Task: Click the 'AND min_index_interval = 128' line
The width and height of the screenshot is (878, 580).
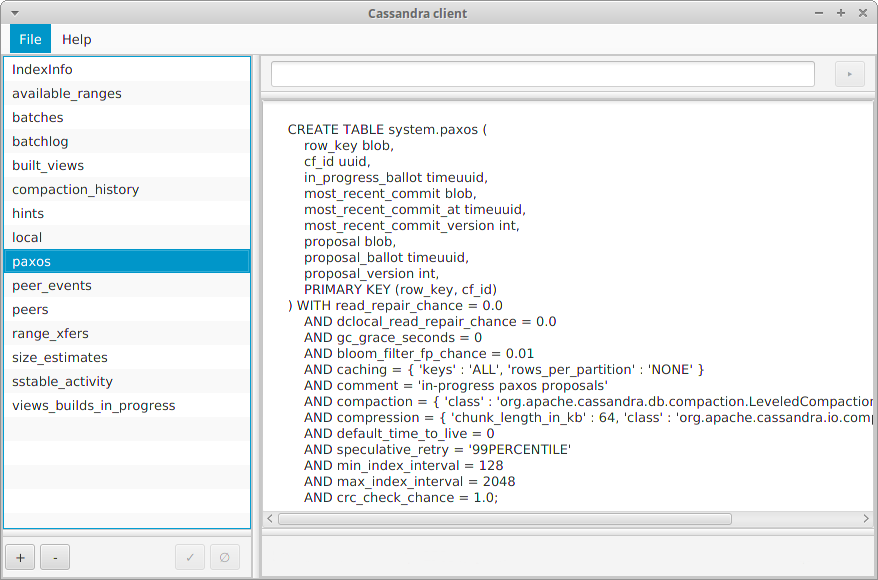Action: (x=404, y=466)
